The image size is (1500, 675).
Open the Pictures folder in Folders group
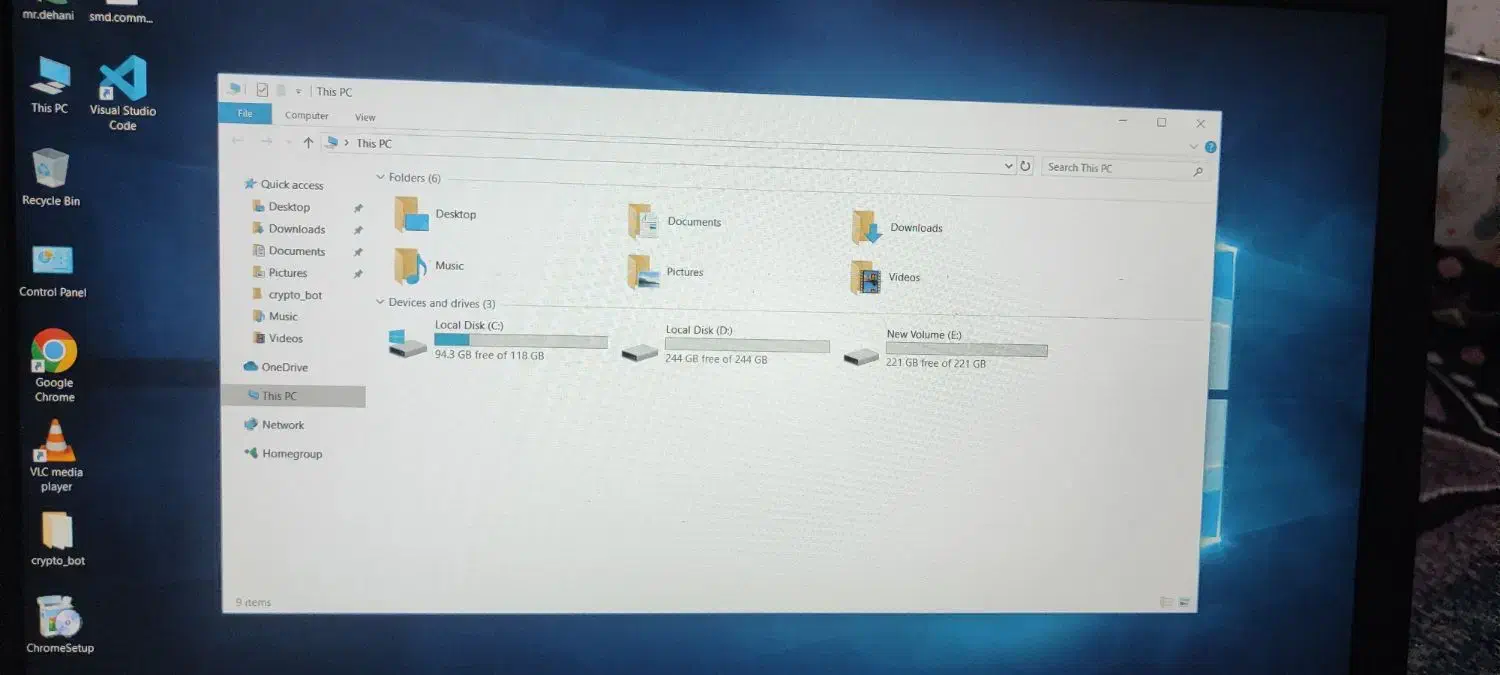pyautogui.click(x=666, y=272)
